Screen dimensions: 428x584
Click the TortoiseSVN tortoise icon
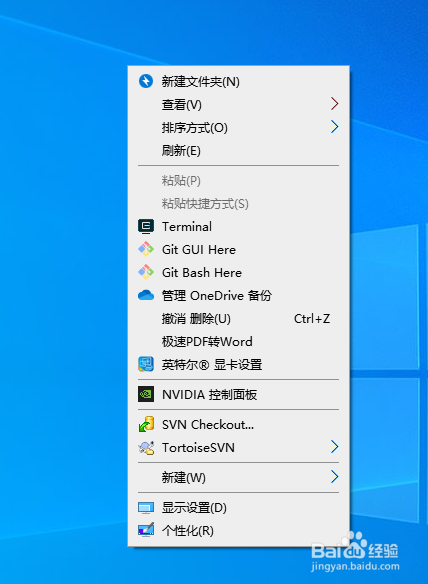(x=146, y=447)
